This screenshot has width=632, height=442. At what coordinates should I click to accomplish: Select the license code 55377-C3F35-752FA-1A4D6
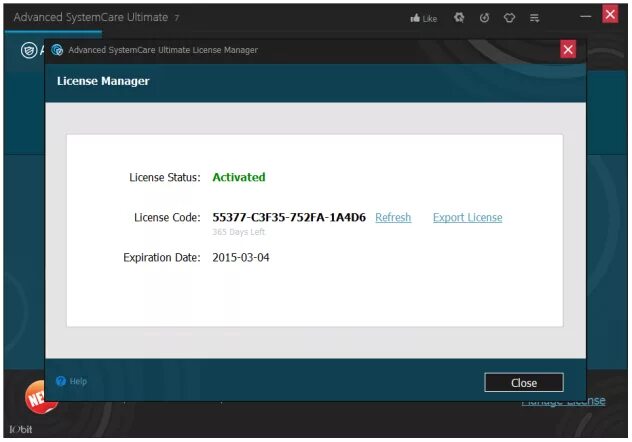(x=289, y=218)
